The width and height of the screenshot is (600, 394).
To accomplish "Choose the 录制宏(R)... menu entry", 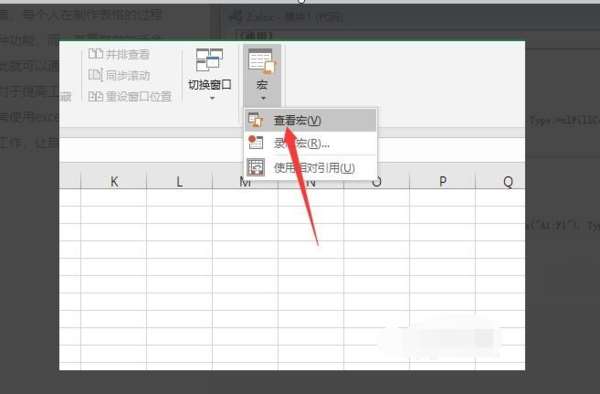I will click(x=310, y=143).
